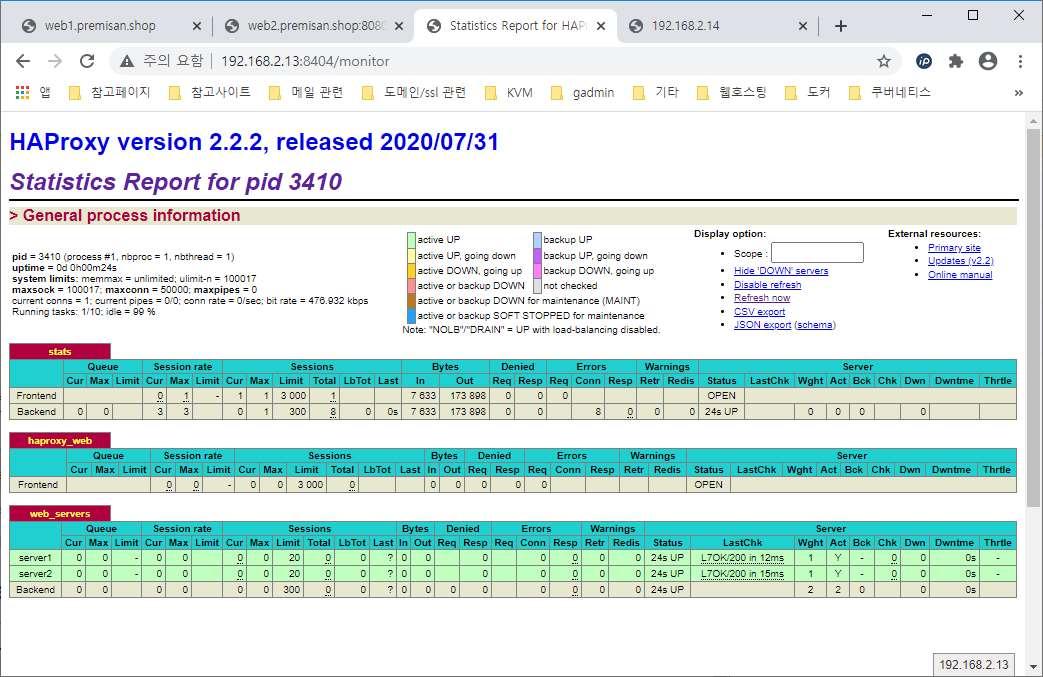Image resolution: width=1043 pixels, height=677 pixels.
Task: Click scrollbar down arrow at page bottom
Action: click(1033, 666)
